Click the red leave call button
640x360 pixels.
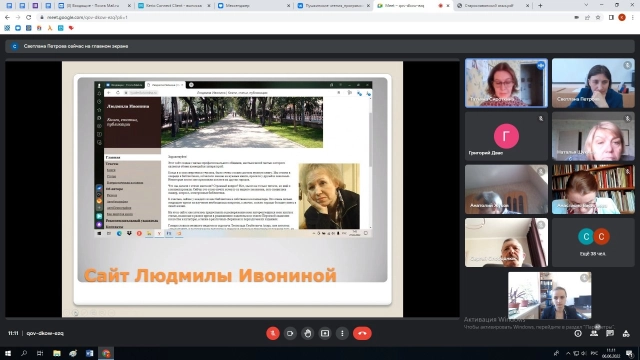[x=362, y=333]
